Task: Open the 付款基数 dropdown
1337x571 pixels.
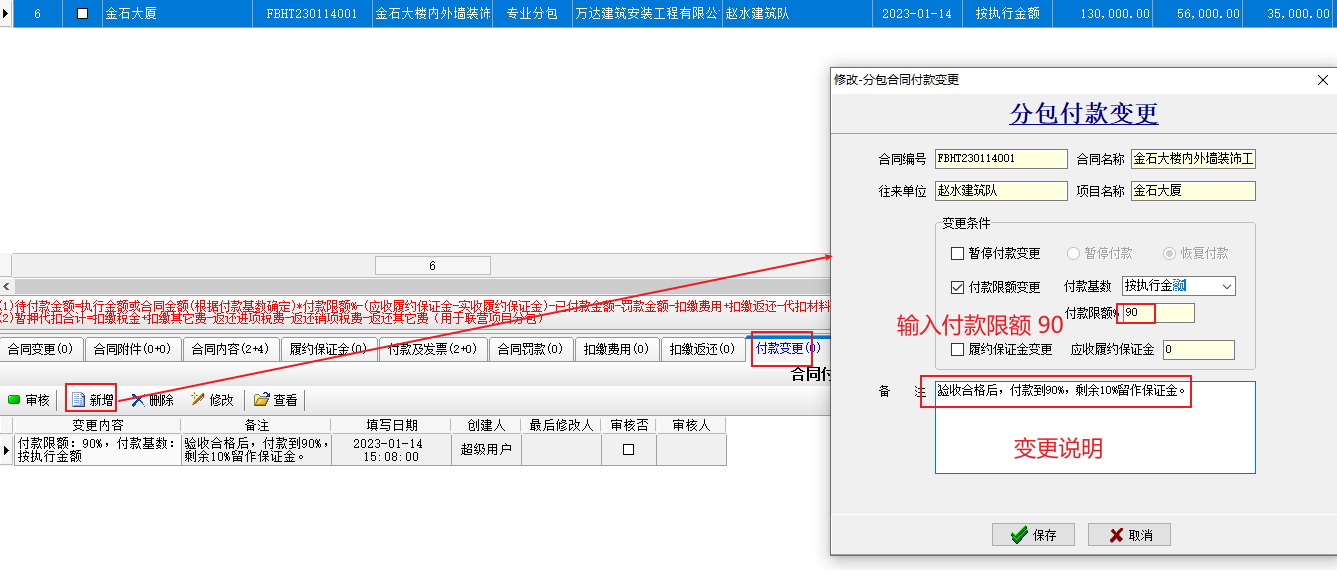Action: 1227,287
